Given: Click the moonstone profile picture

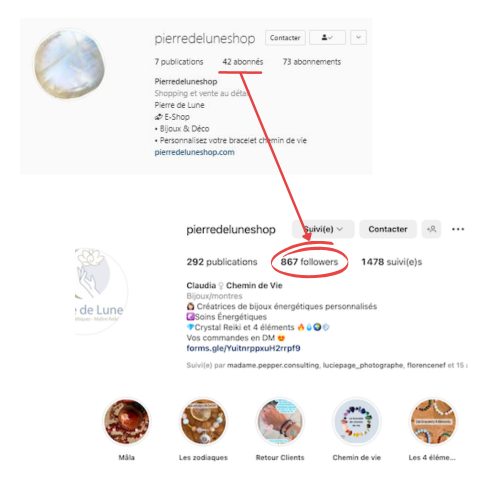Looking at the screenshot, I should click(x=69, y=64).
